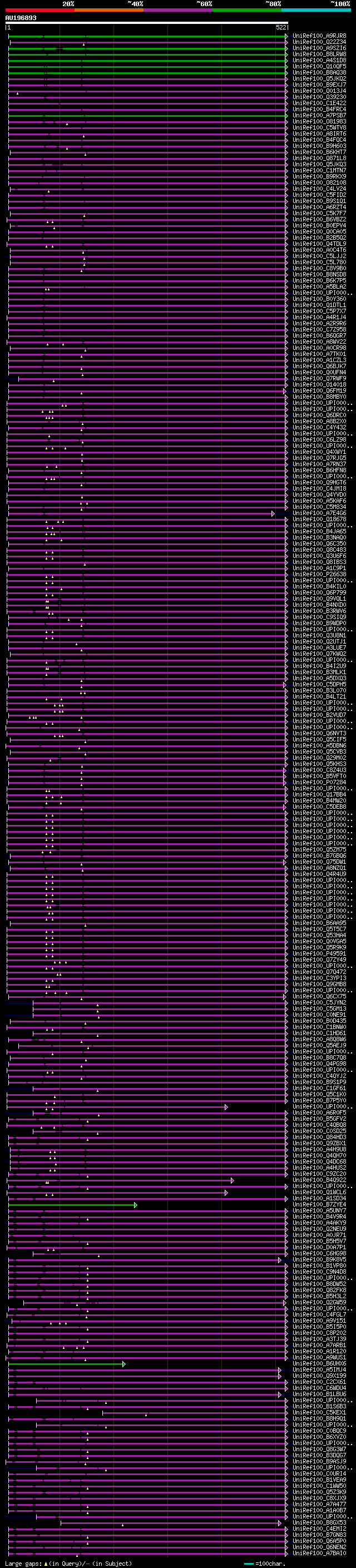This screenshot has width=356, height=1568.
Task: Click the ~40% orange legend segment
Action: [x=109, y=10]
